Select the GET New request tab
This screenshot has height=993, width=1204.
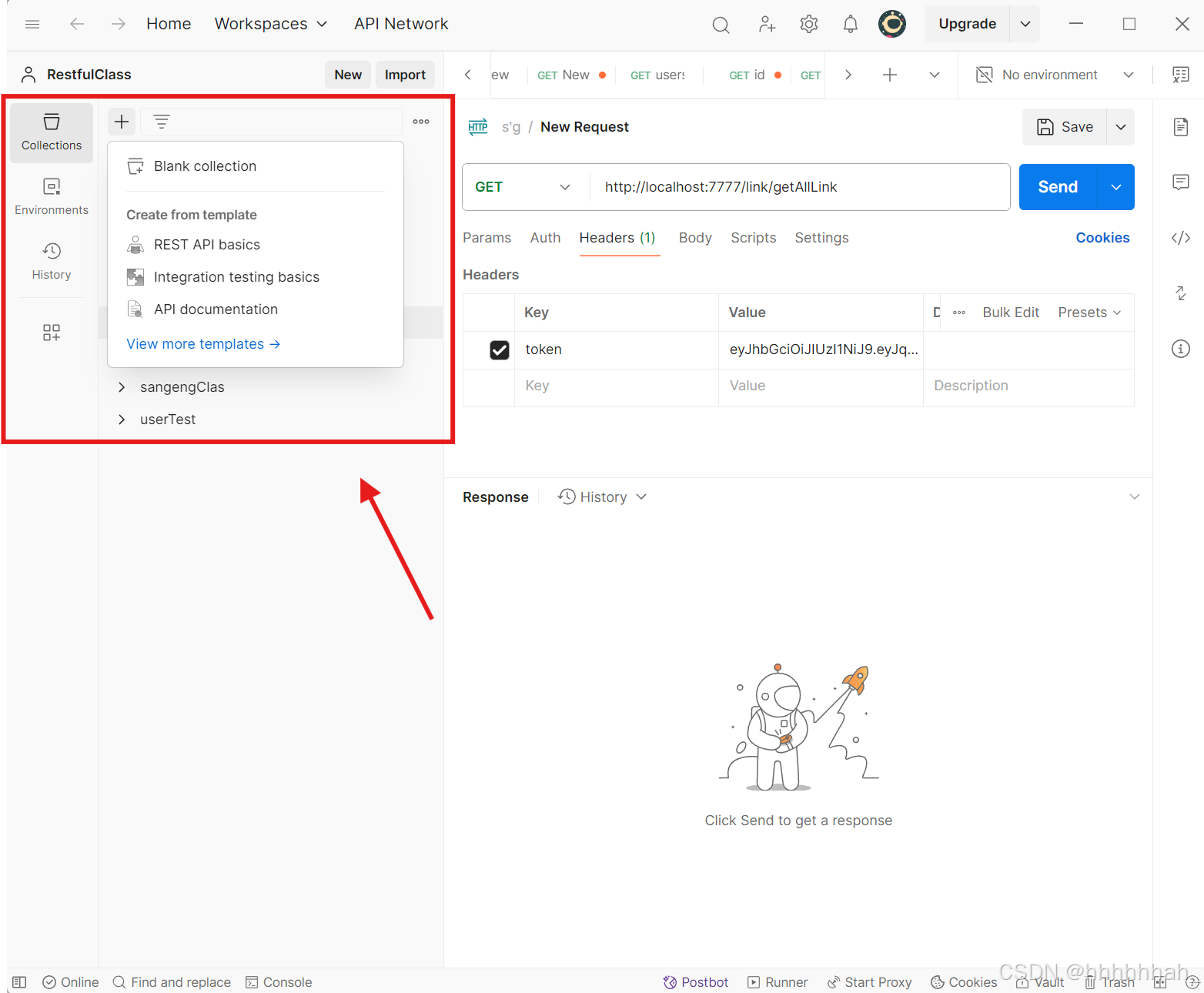tap(571, 75)
